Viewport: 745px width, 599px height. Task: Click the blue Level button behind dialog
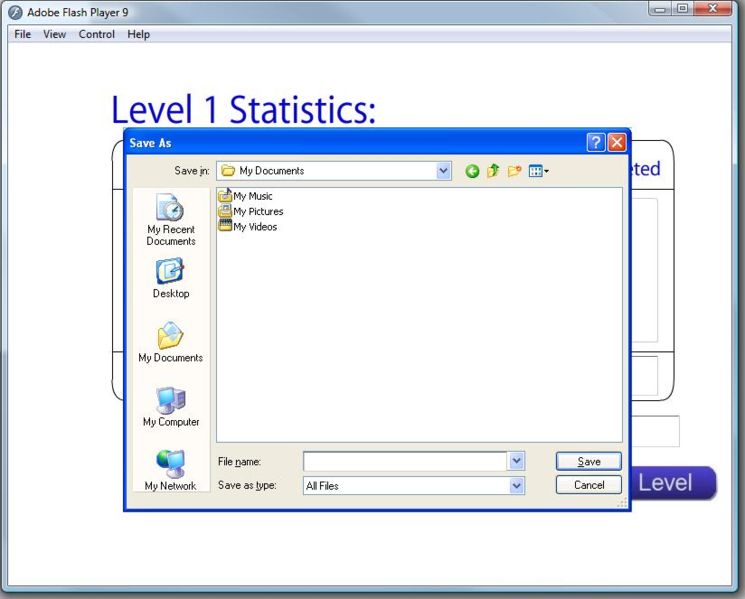(673, 483)
